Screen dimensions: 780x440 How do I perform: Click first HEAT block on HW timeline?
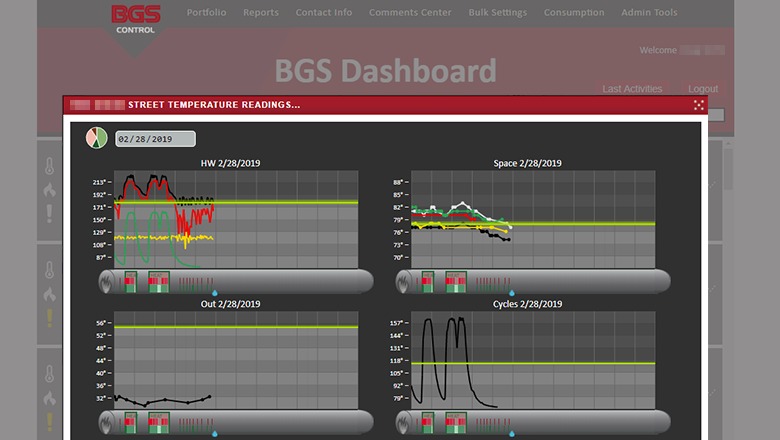(x=131, y=282)
